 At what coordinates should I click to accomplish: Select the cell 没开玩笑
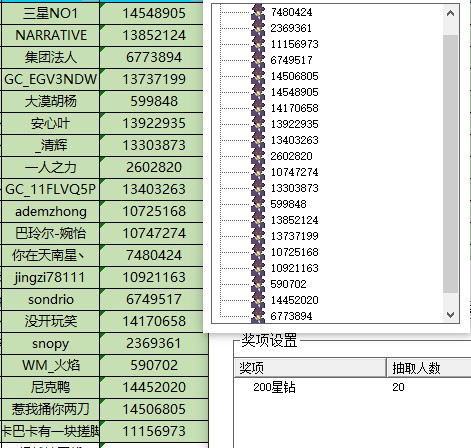50,321
